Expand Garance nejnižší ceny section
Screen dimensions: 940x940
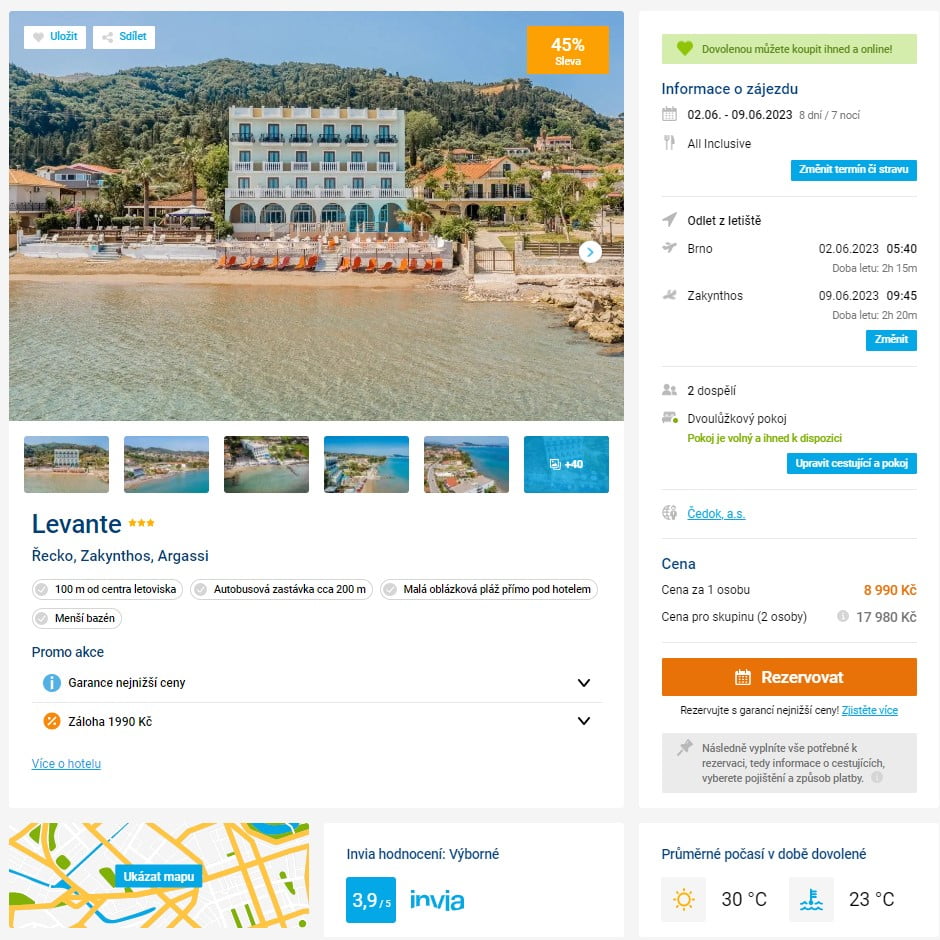click(584, 683)
